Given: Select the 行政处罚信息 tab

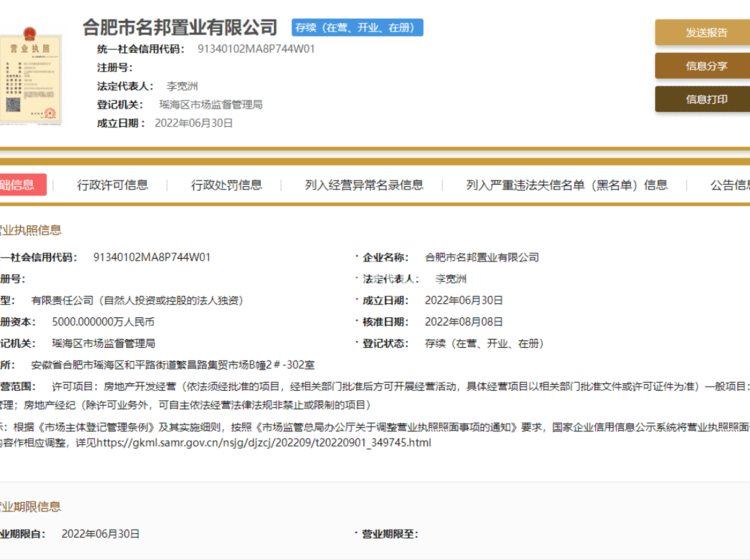Looking at the screenshot, I should pyautogui.click(x=227, y=185).
